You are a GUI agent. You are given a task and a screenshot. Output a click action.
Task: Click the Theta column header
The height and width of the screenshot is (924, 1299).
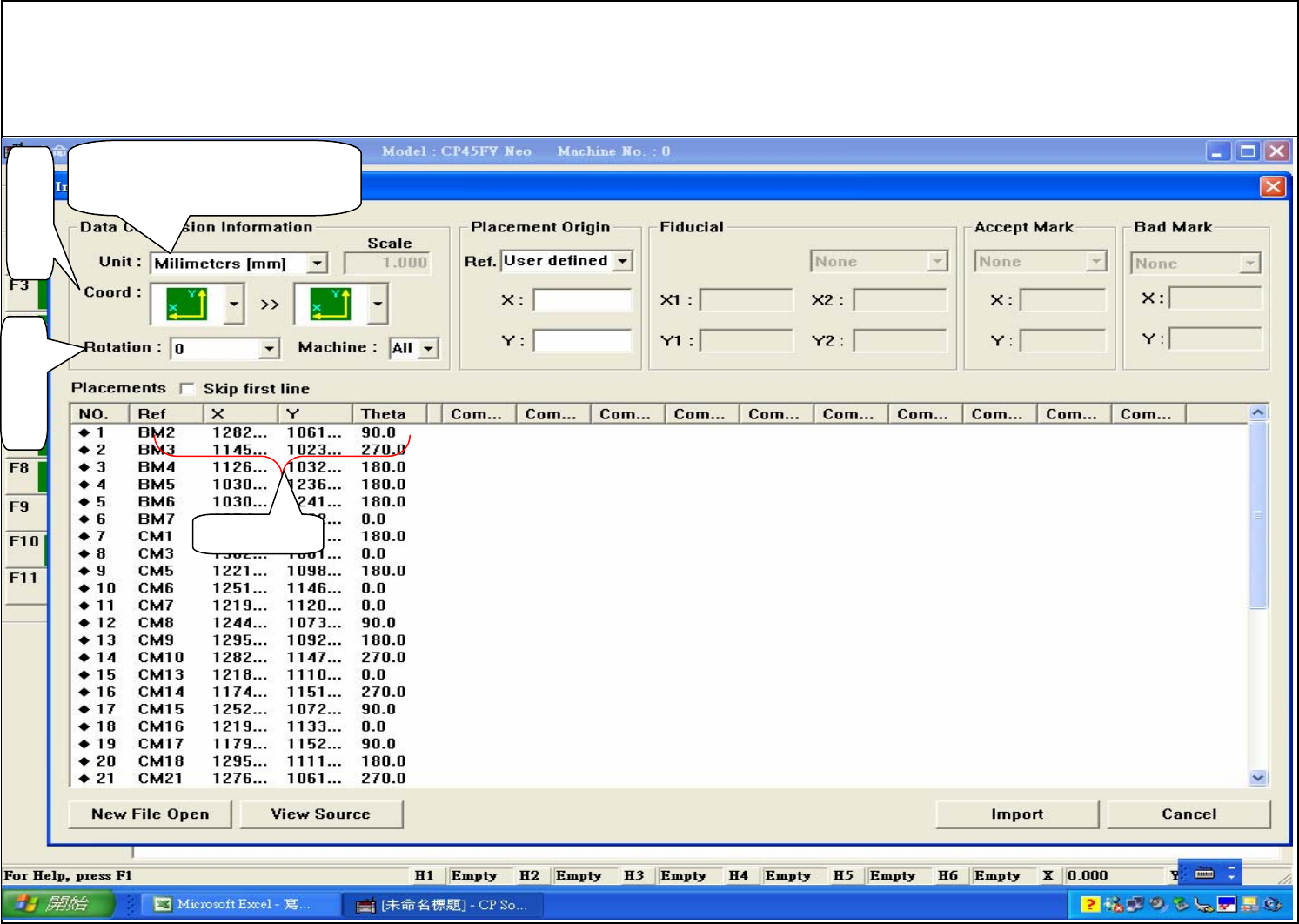point(384,414)
